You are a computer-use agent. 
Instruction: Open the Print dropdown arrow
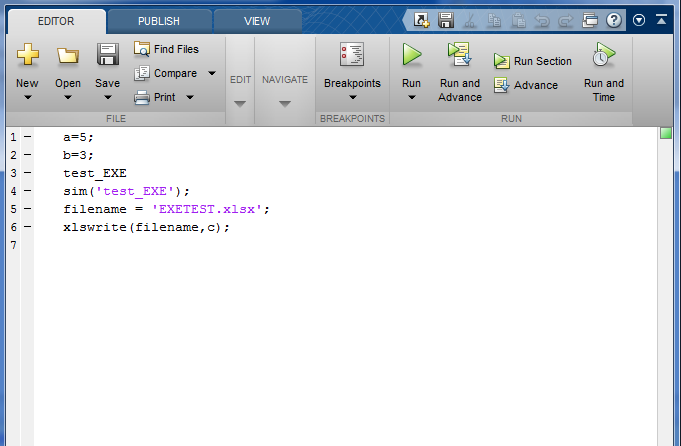click(188, 98)
